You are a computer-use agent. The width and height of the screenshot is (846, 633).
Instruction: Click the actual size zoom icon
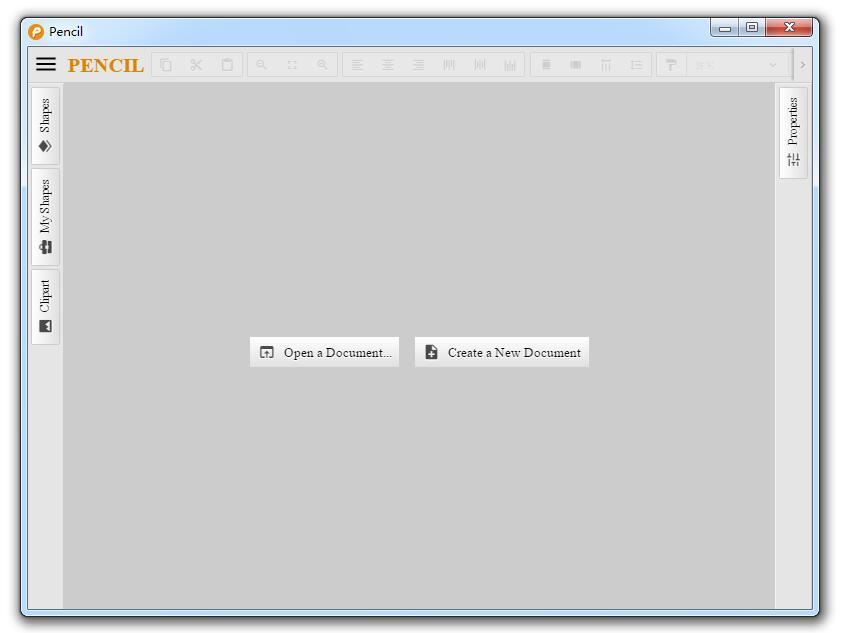292,65
